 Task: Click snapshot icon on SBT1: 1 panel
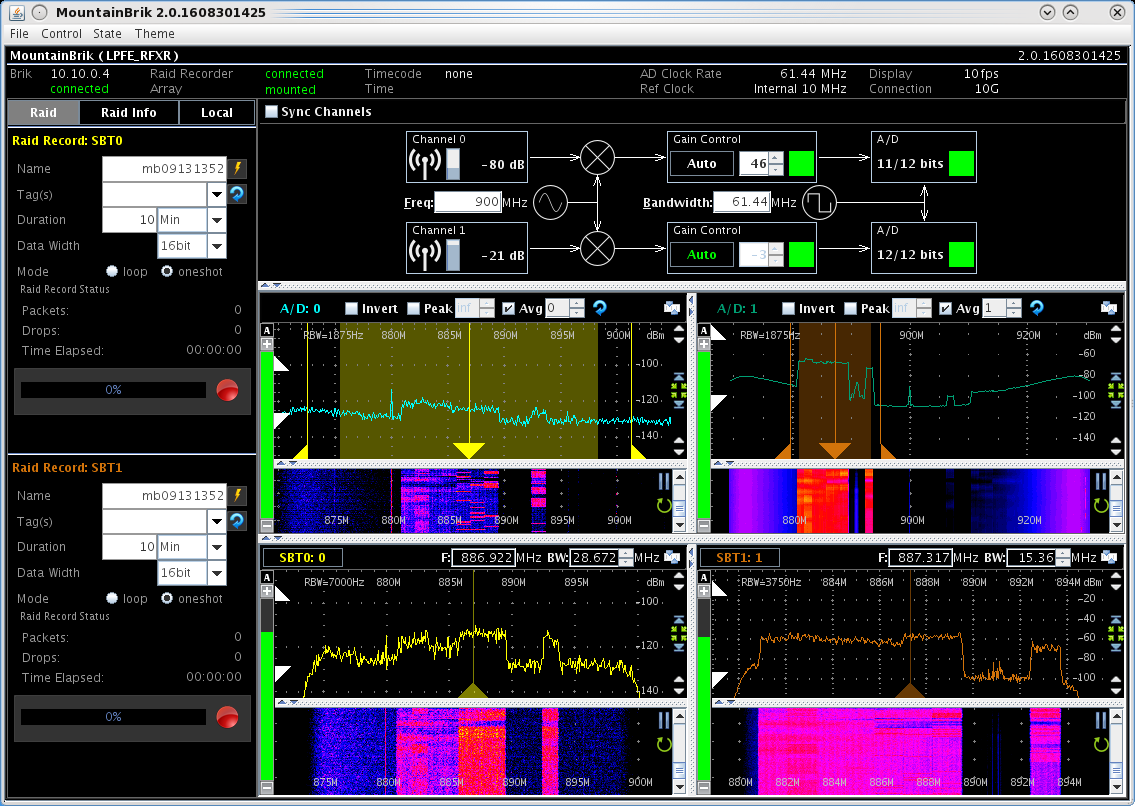click(x=1109, y=557)
